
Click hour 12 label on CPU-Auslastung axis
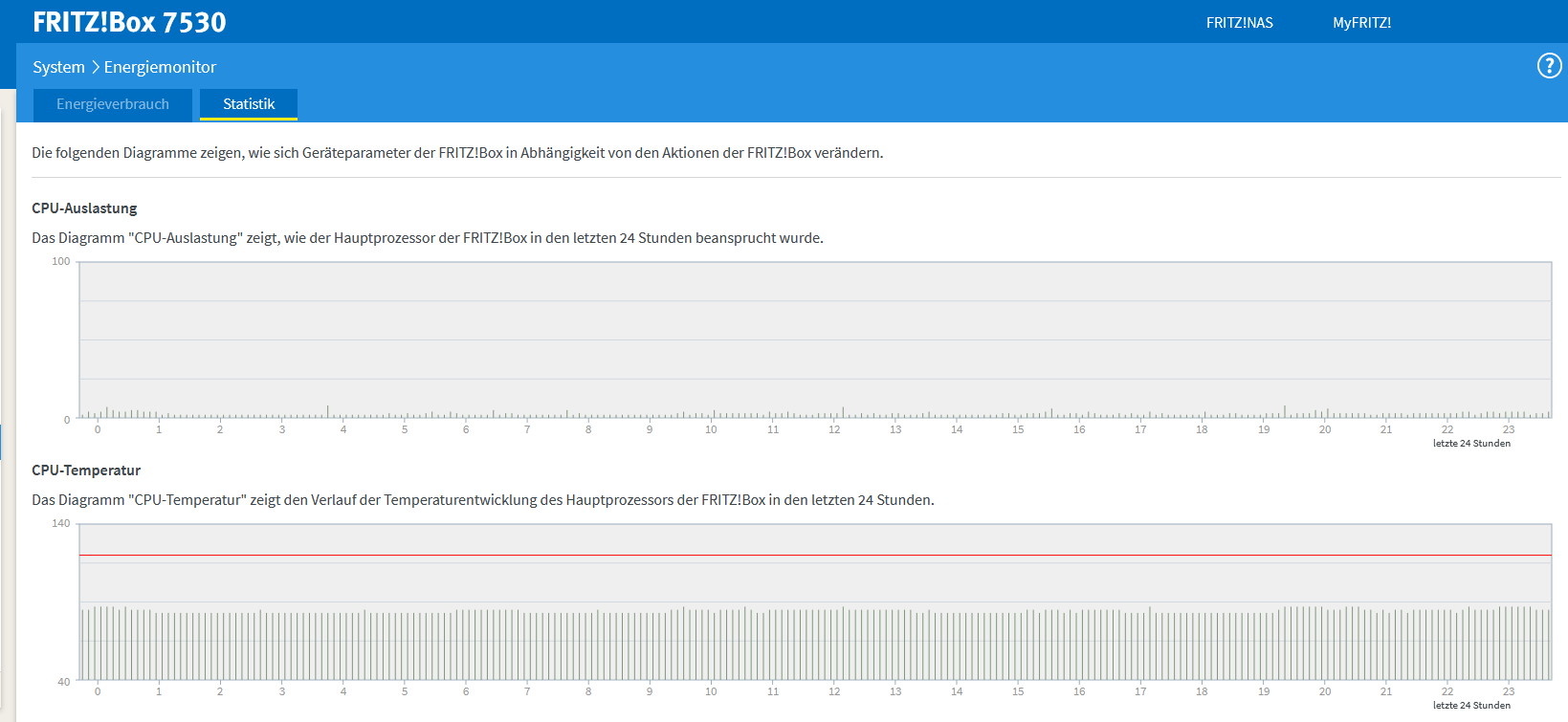[834, 429]
